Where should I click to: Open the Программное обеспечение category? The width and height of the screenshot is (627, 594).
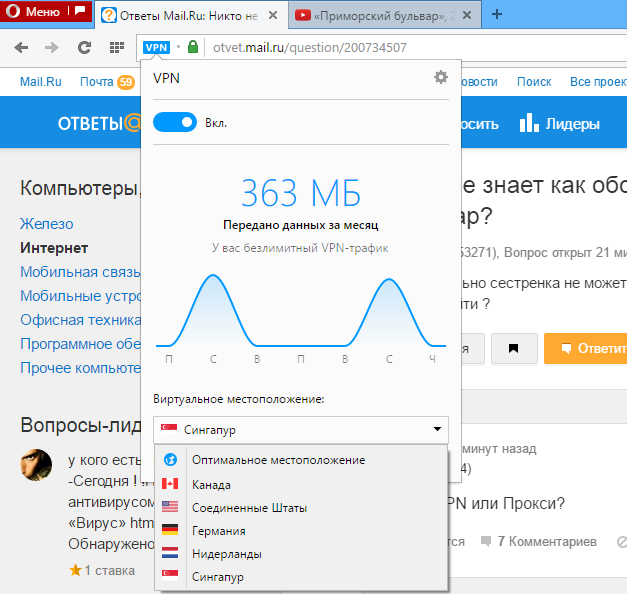[x=80, y=344]
